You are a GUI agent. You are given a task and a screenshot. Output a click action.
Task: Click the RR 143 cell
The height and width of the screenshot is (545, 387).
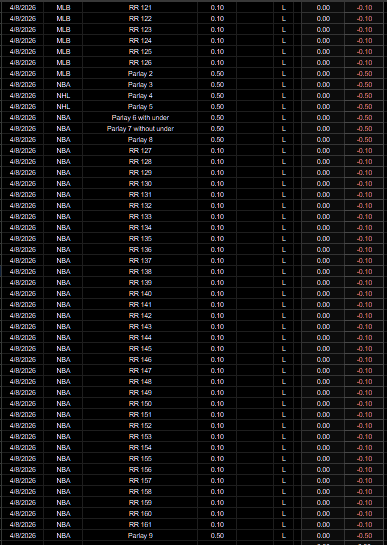140,327
